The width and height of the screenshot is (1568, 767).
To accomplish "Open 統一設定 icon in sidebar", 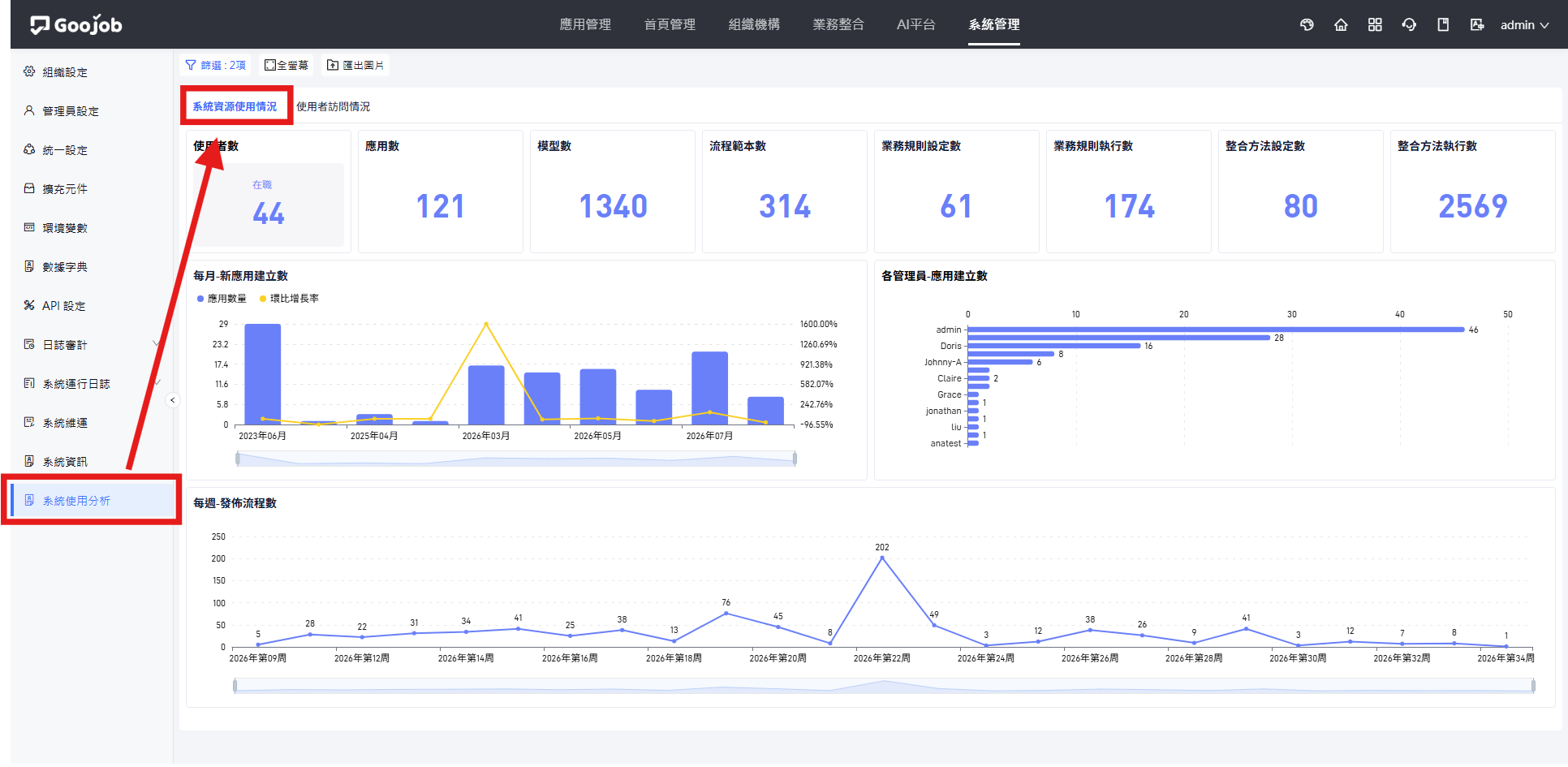I will [29, 149].
